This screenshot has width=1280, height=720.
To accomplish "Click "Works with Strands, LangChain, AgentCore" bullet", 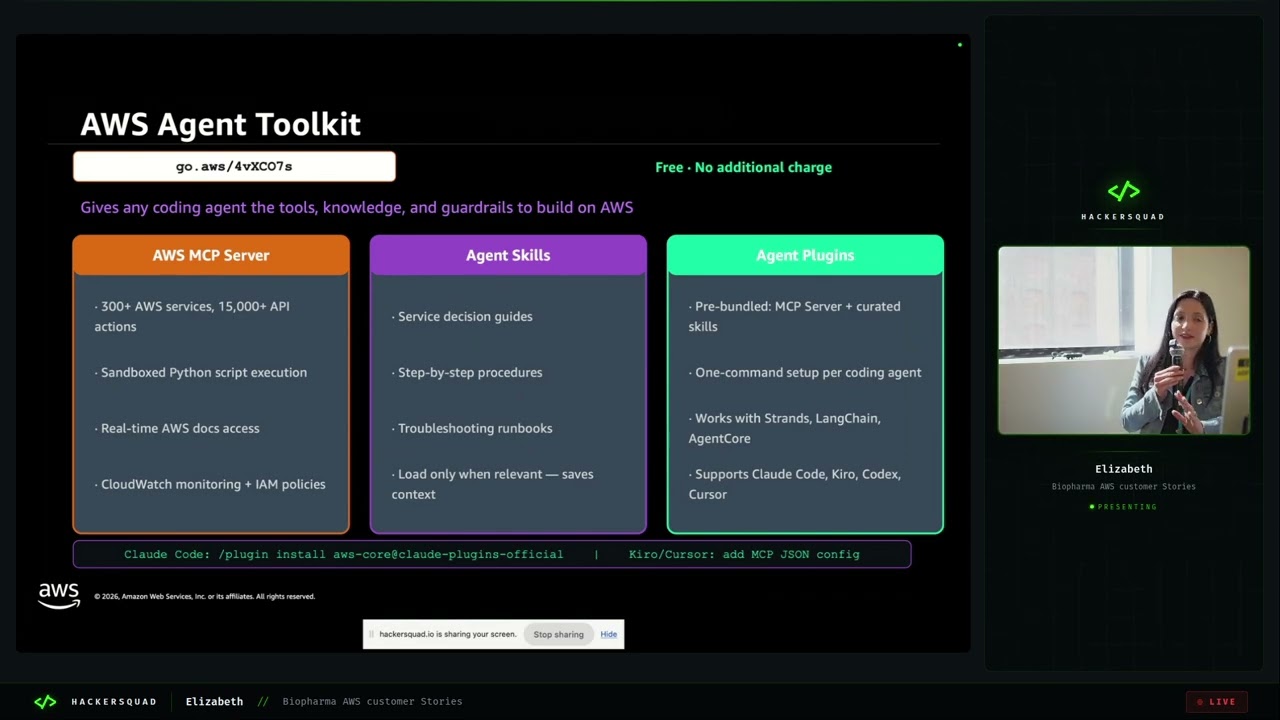I will 785,428.
